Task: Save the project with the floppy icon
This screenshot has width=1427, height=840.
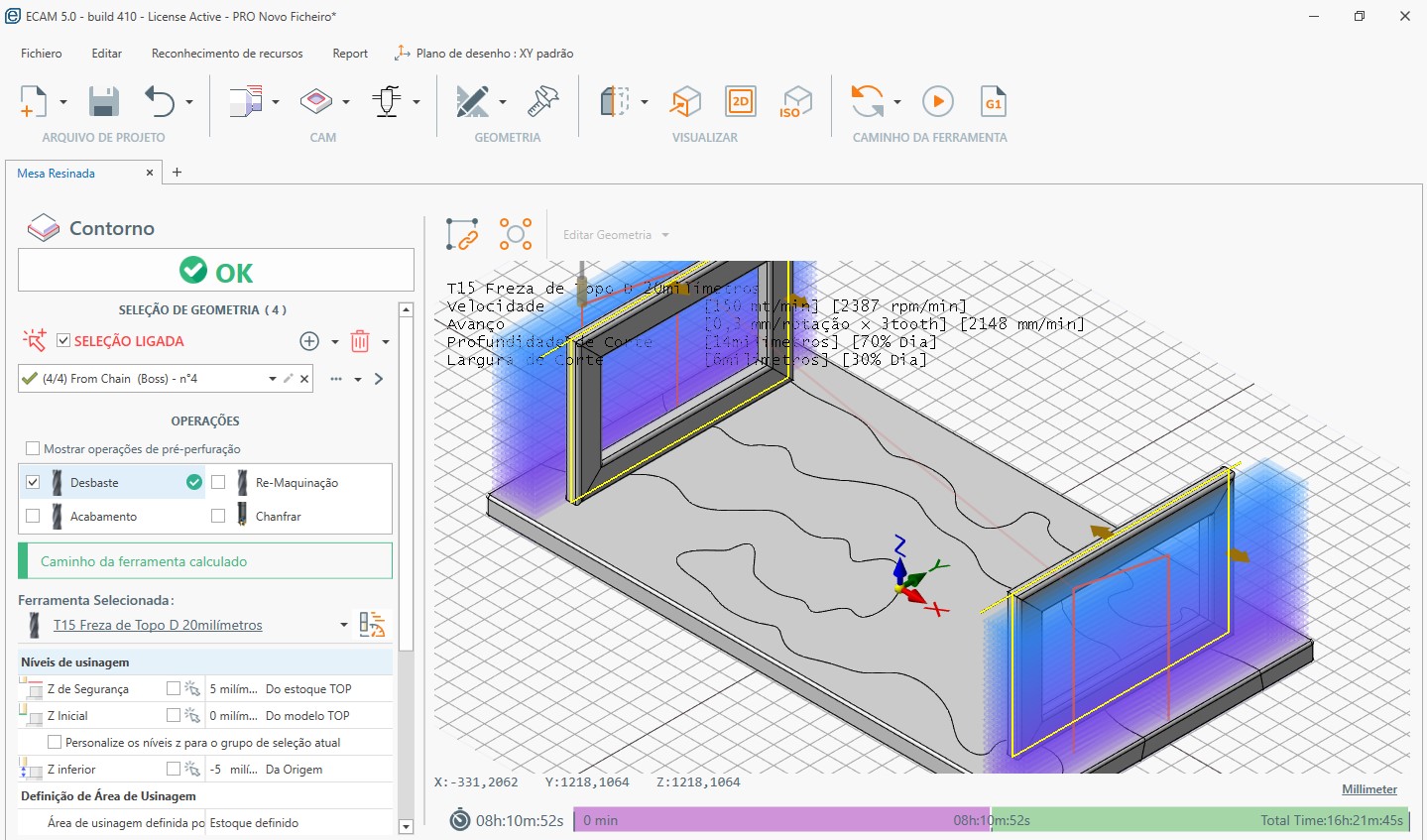Action: [103, 101]
